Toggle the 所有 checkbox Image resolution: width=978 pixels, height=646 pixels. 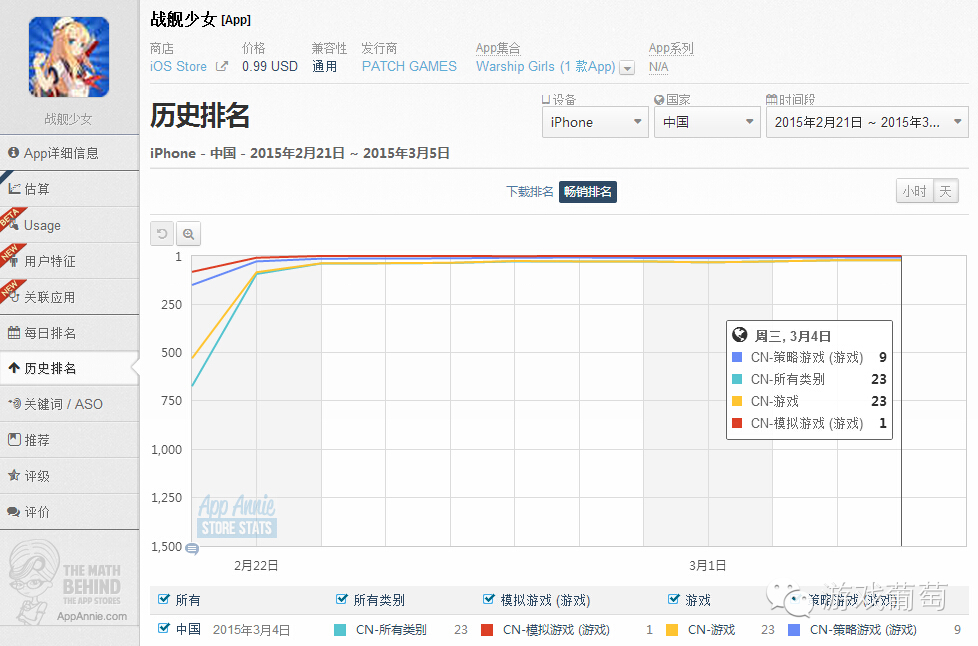(x=164, y=599)
